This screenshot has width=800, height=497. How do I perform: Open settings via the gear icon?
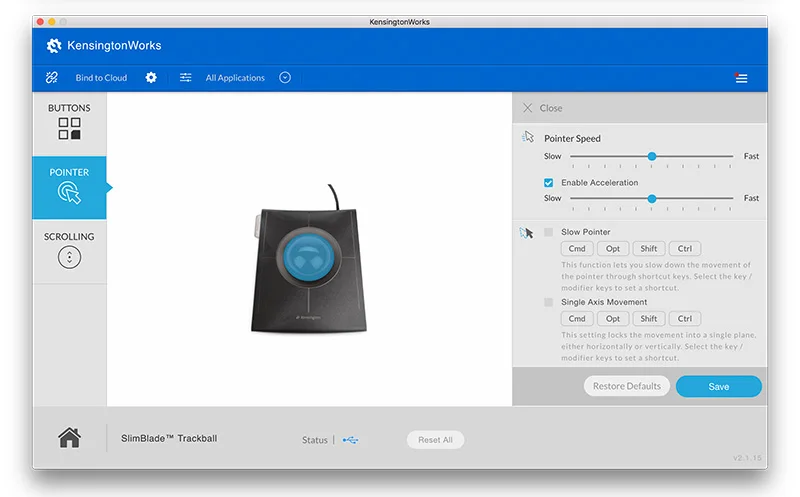pyautogui.click(x=151, y=78)
